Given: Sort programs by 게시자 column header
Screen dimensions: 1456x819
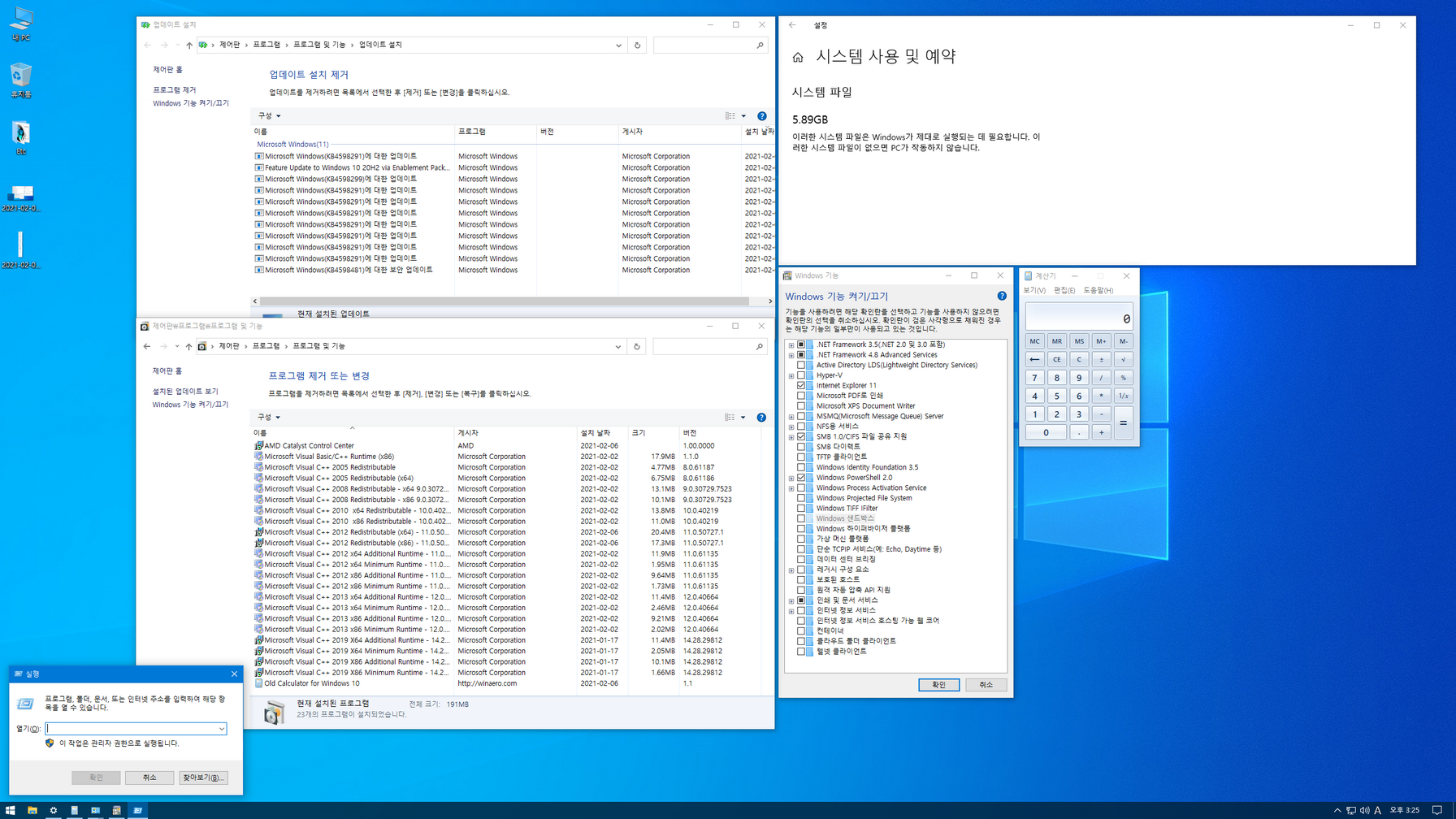Looking at the screenshot, I should [514, 433].
